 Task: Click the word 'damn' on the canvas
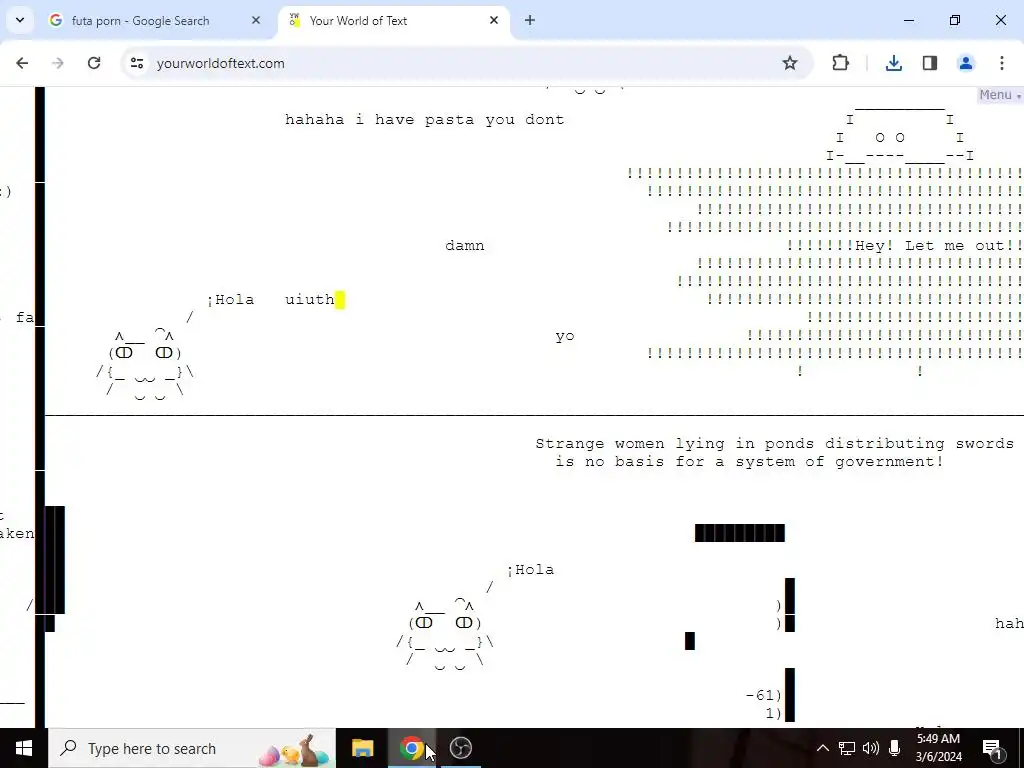coord(464,246)
